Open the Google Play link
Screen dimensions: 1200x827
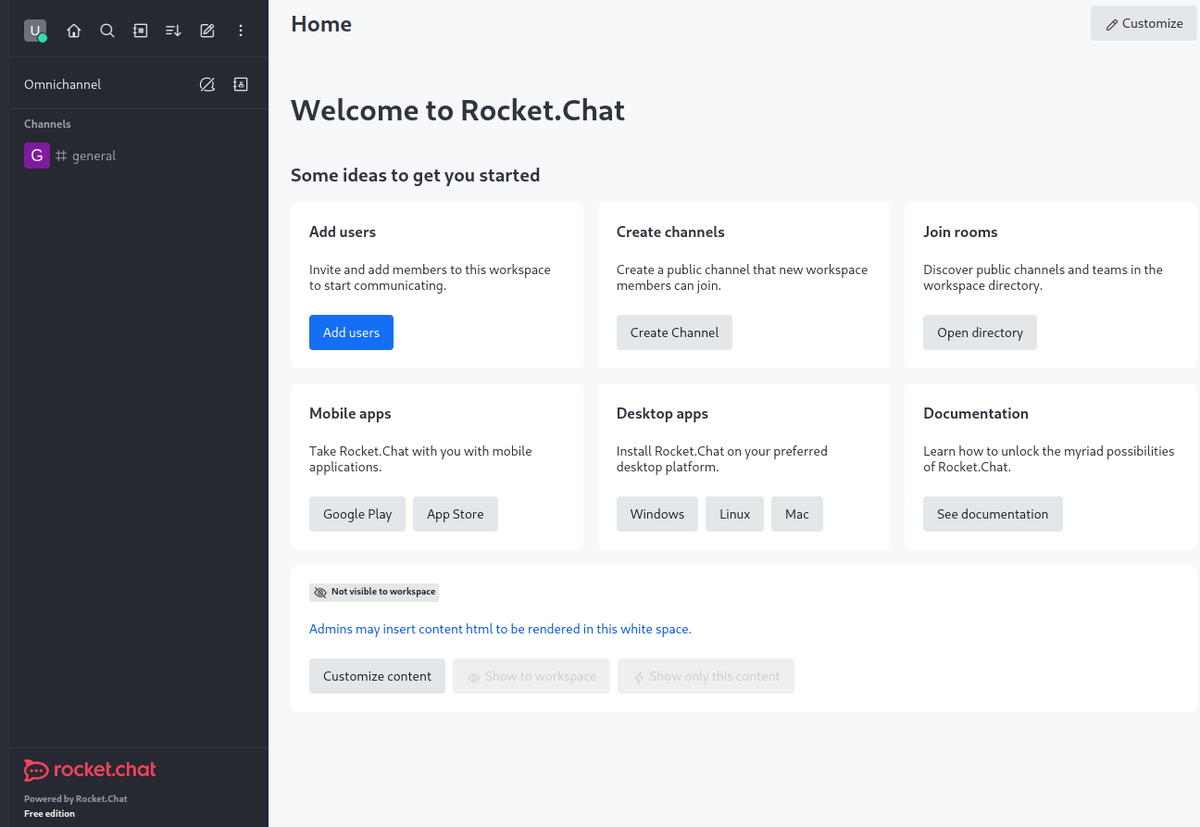point(357,514)
